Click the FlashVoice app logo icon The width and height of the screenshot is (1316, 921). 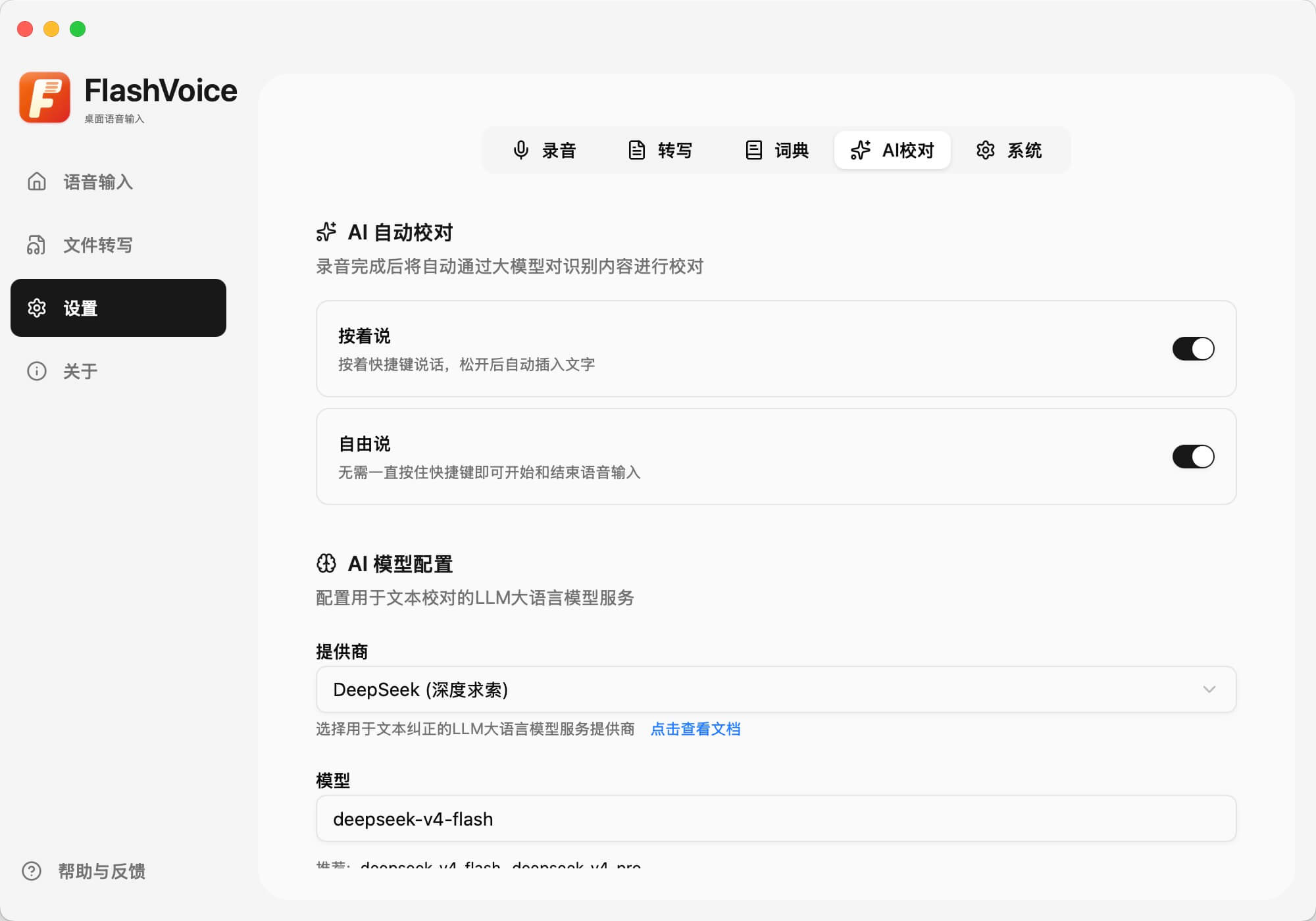tap(45, 97)
